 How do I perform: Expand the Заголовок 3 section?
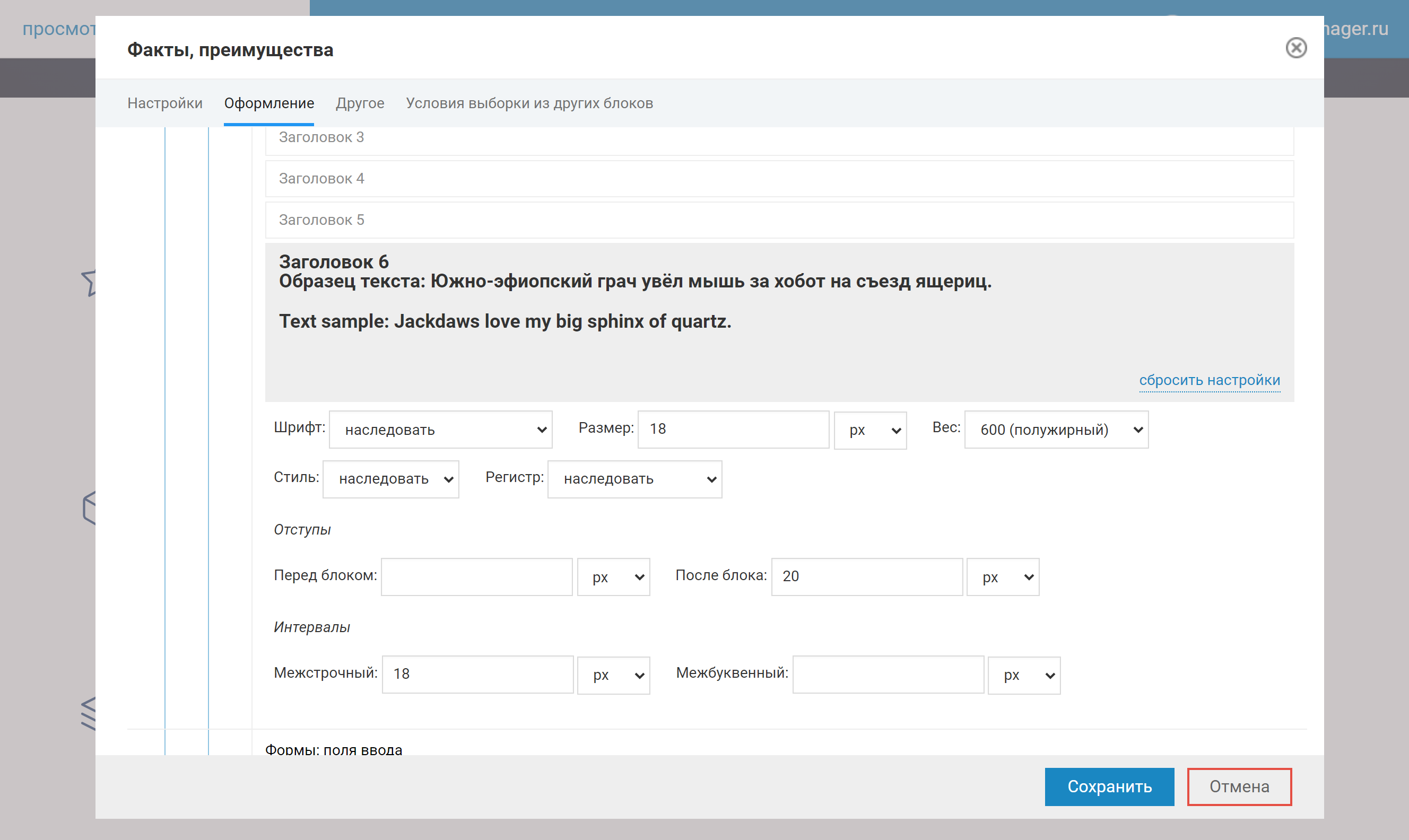779,137
